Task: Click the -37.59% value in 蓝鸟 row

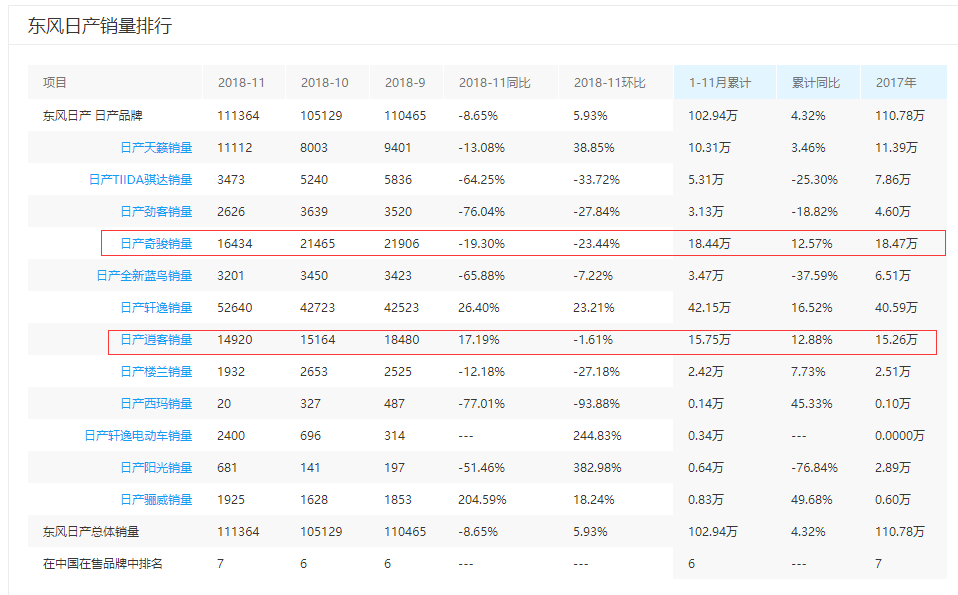Action: (x=814, y=276)
